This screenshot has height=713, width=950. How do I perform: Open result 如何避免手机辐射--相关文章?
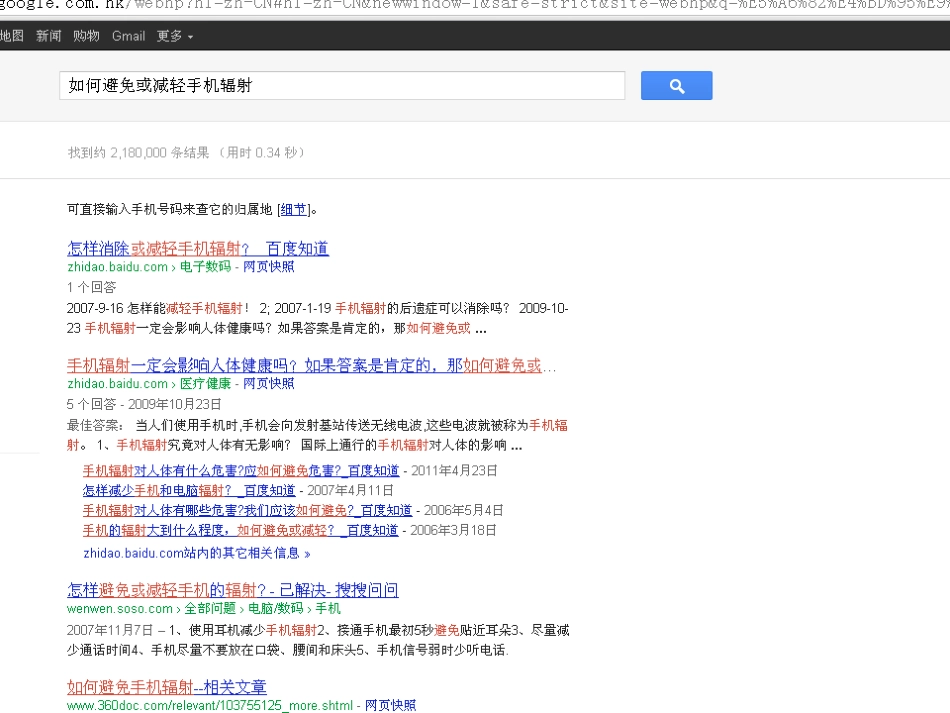[x=167, y=687]
